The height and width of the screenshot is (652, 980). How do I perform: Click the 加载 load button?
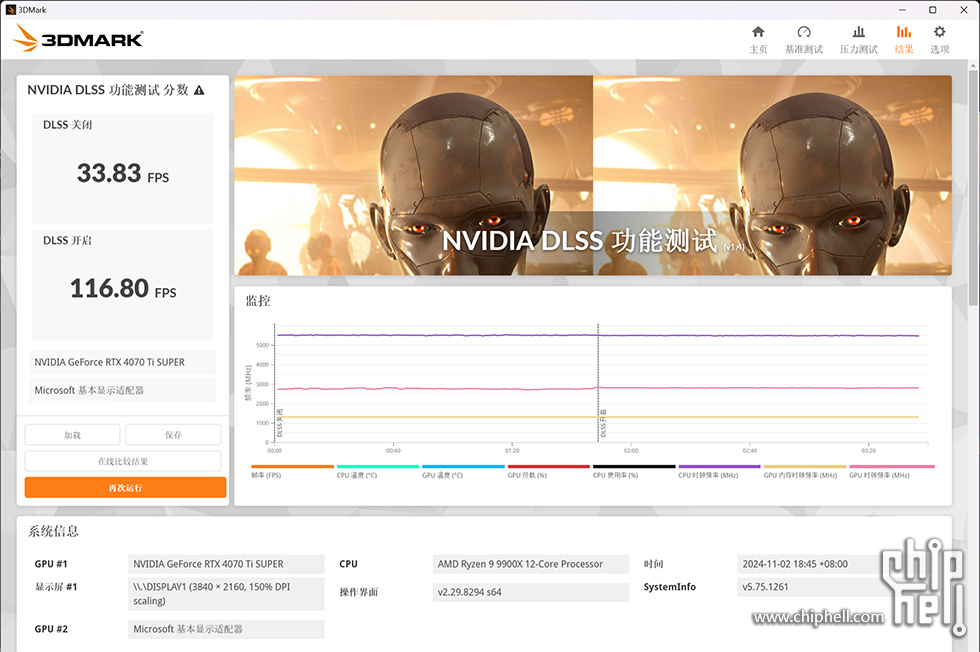[x=72, y=434]
